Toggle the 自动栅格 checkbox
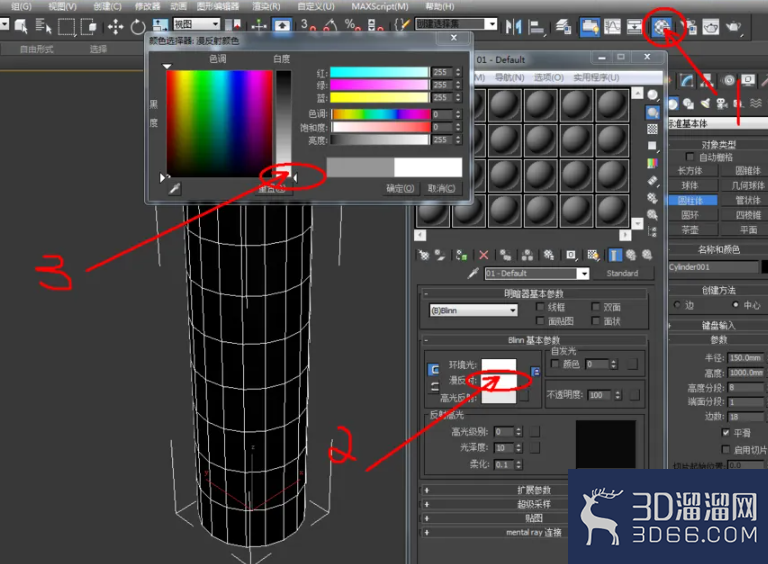 point(690,157)
